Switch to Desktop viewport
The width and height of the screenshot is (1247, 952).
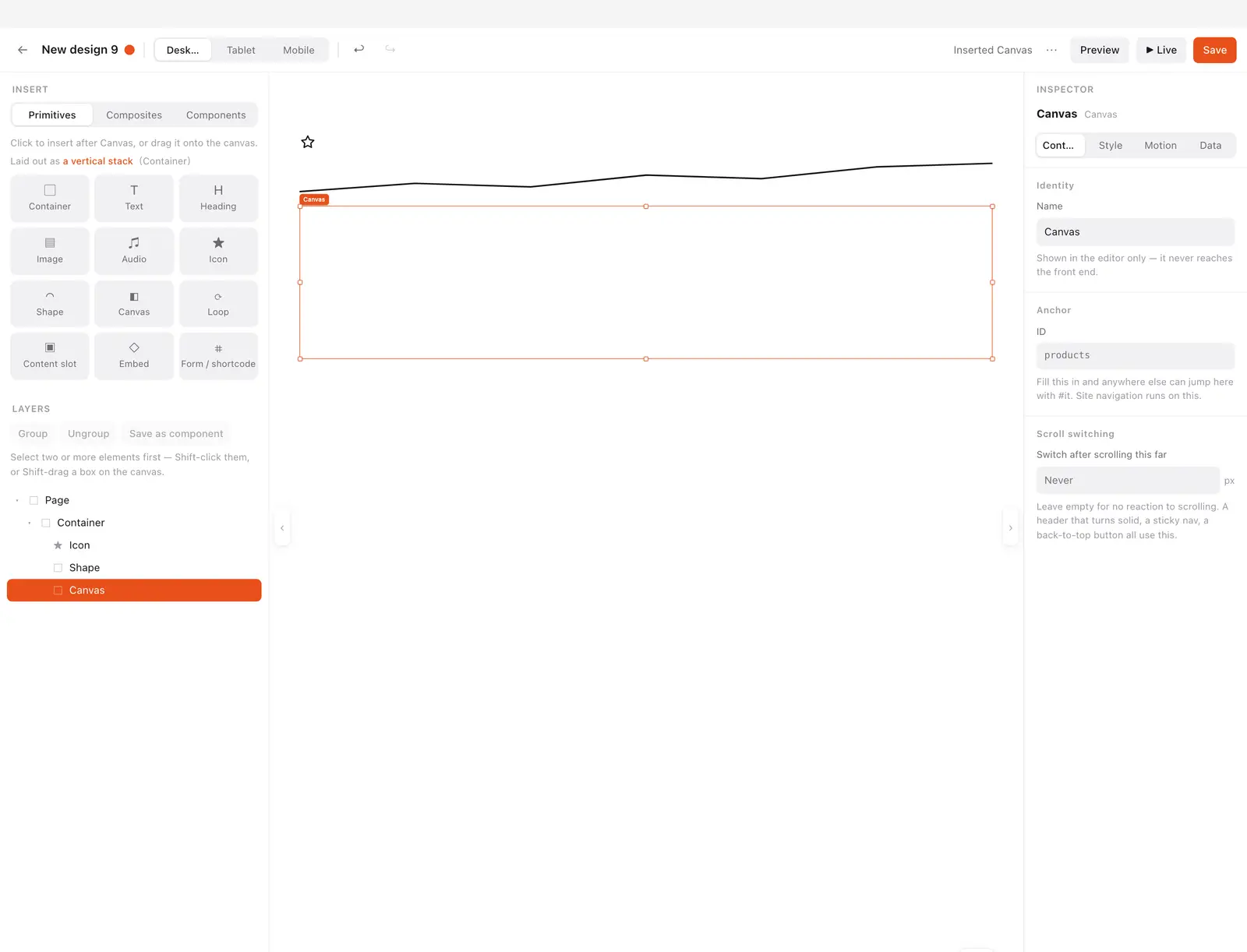(x=183, y=50)
